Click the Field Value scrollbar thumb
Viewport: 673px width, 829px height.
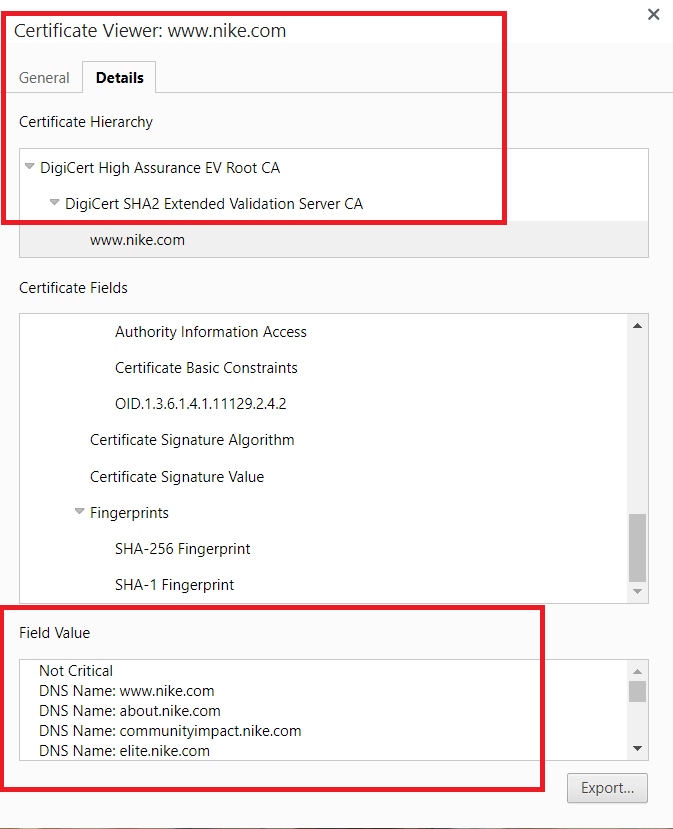[x=638, y=691]
